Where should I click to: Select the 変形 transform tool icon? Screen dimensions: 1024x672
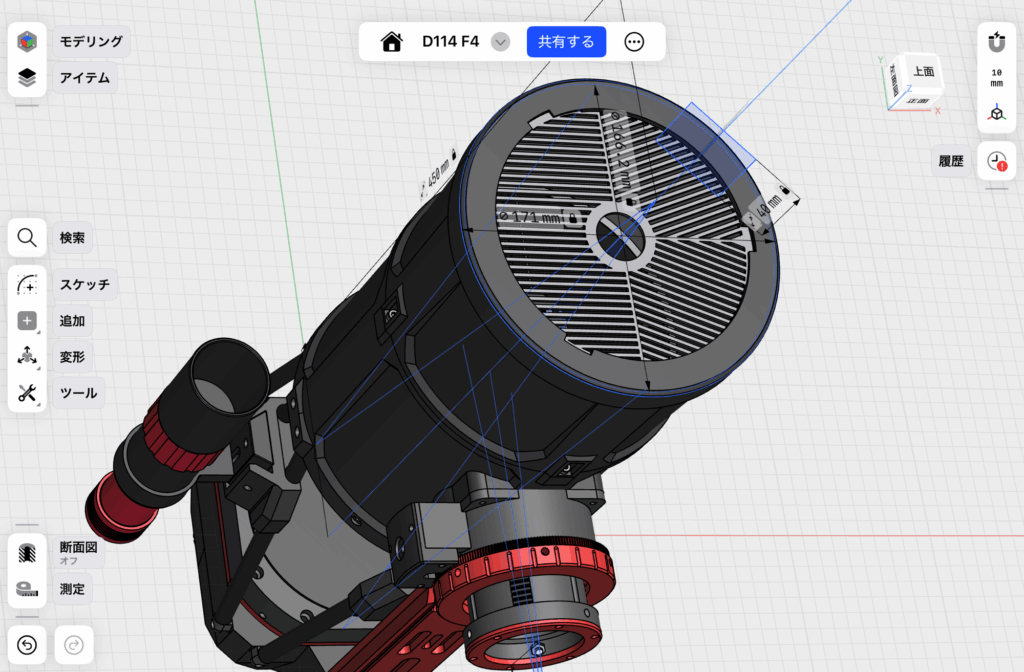(x=28, y=357)
